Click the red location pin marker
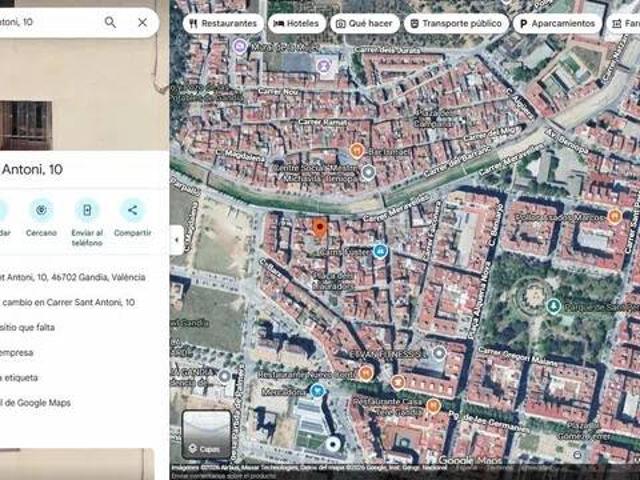 320,228
